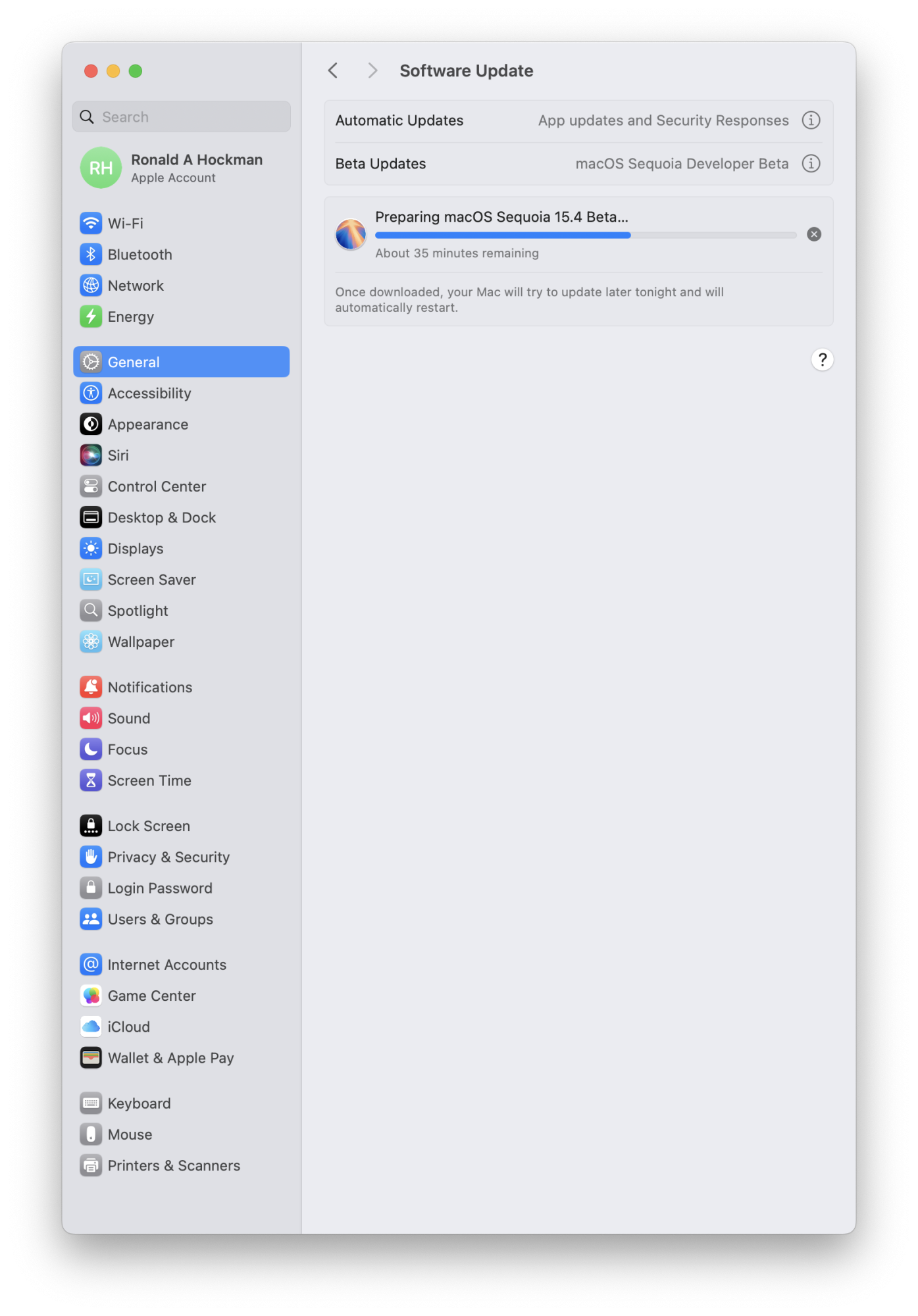Open Desktop & Dock settings
This screenshot has height=1316, width=918.
coord(181,517)
